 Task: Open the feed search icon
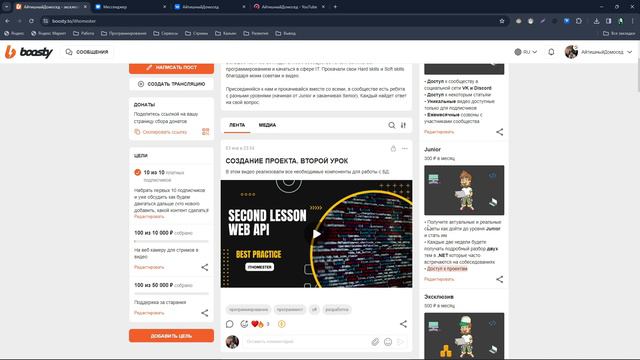coord(391,125)
